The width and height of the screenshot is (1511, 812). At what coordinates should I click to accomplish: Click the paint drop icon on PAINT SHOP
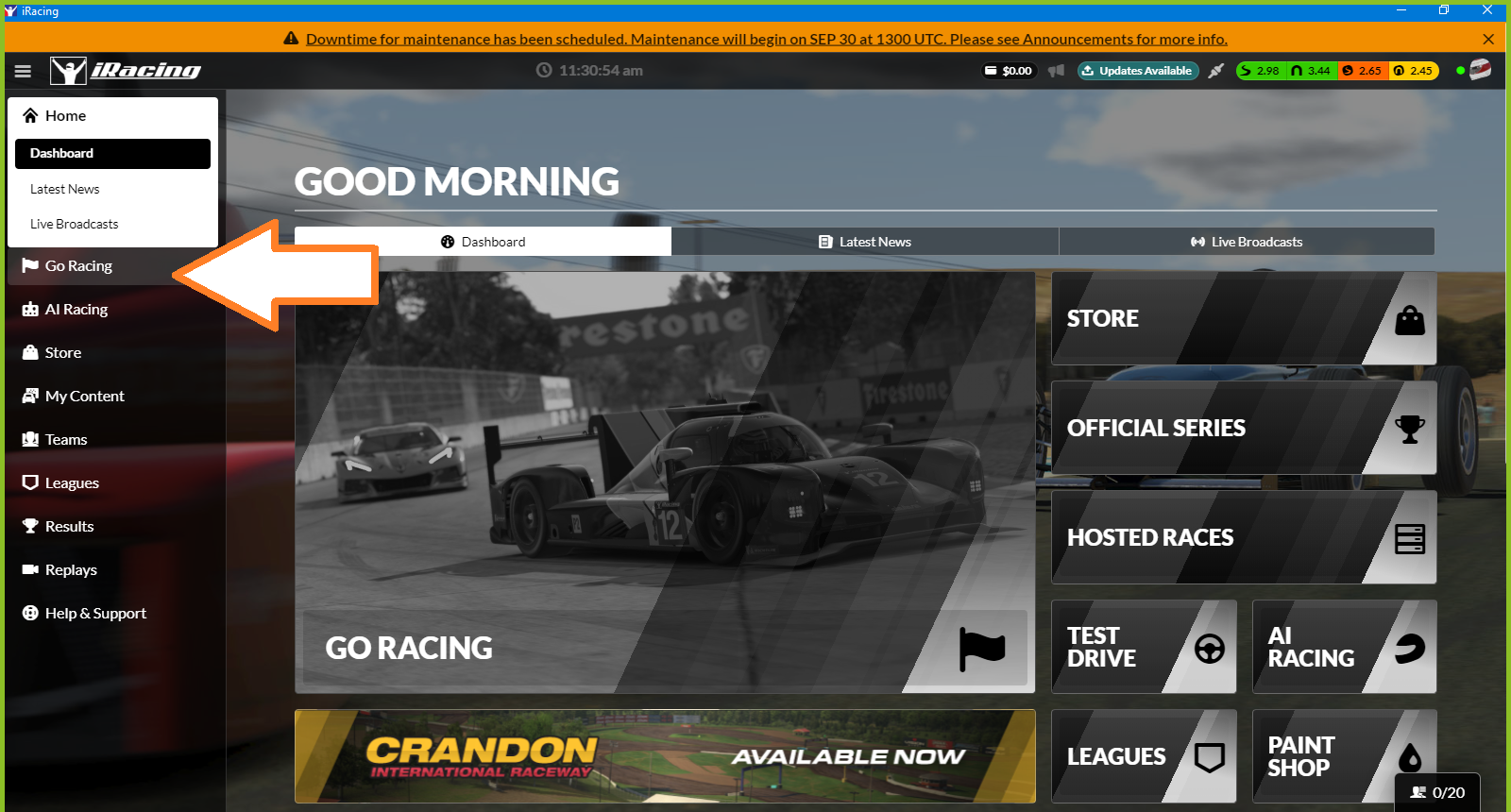(1410, 757)
